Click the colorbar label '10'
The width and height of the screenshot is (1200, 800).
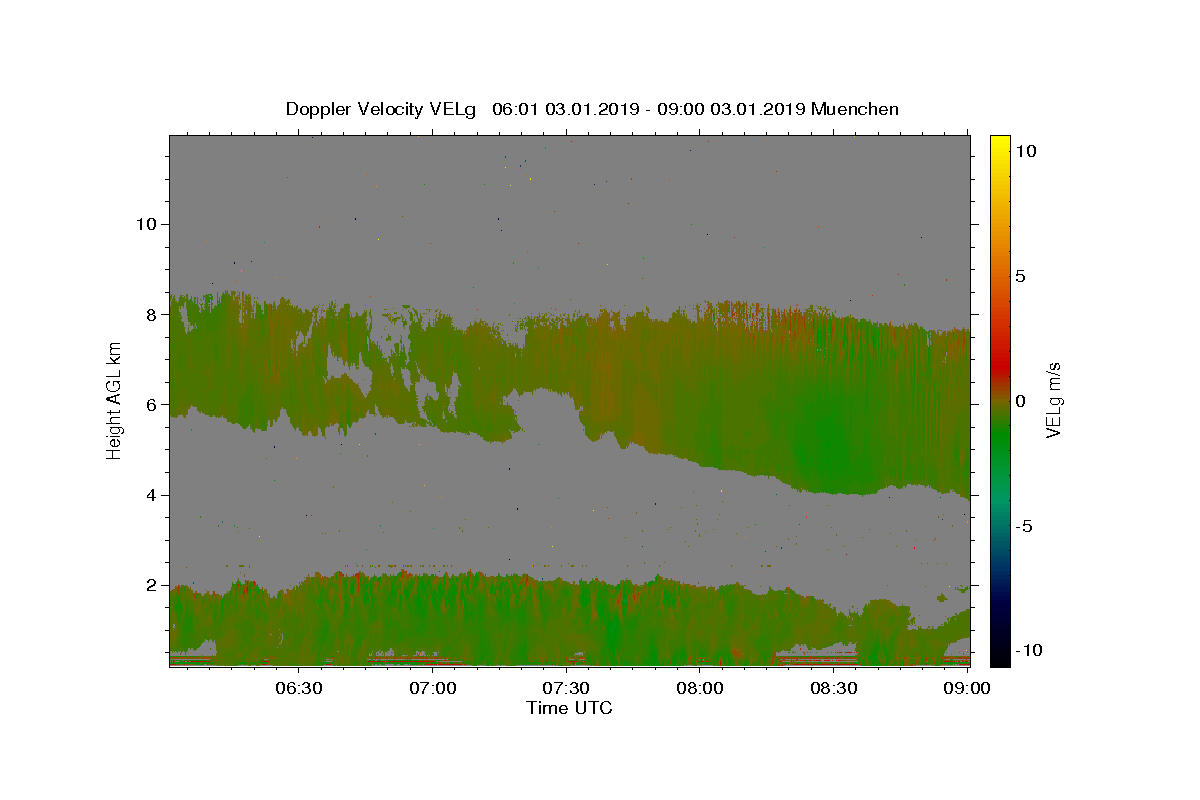[x=1025, y=151]
